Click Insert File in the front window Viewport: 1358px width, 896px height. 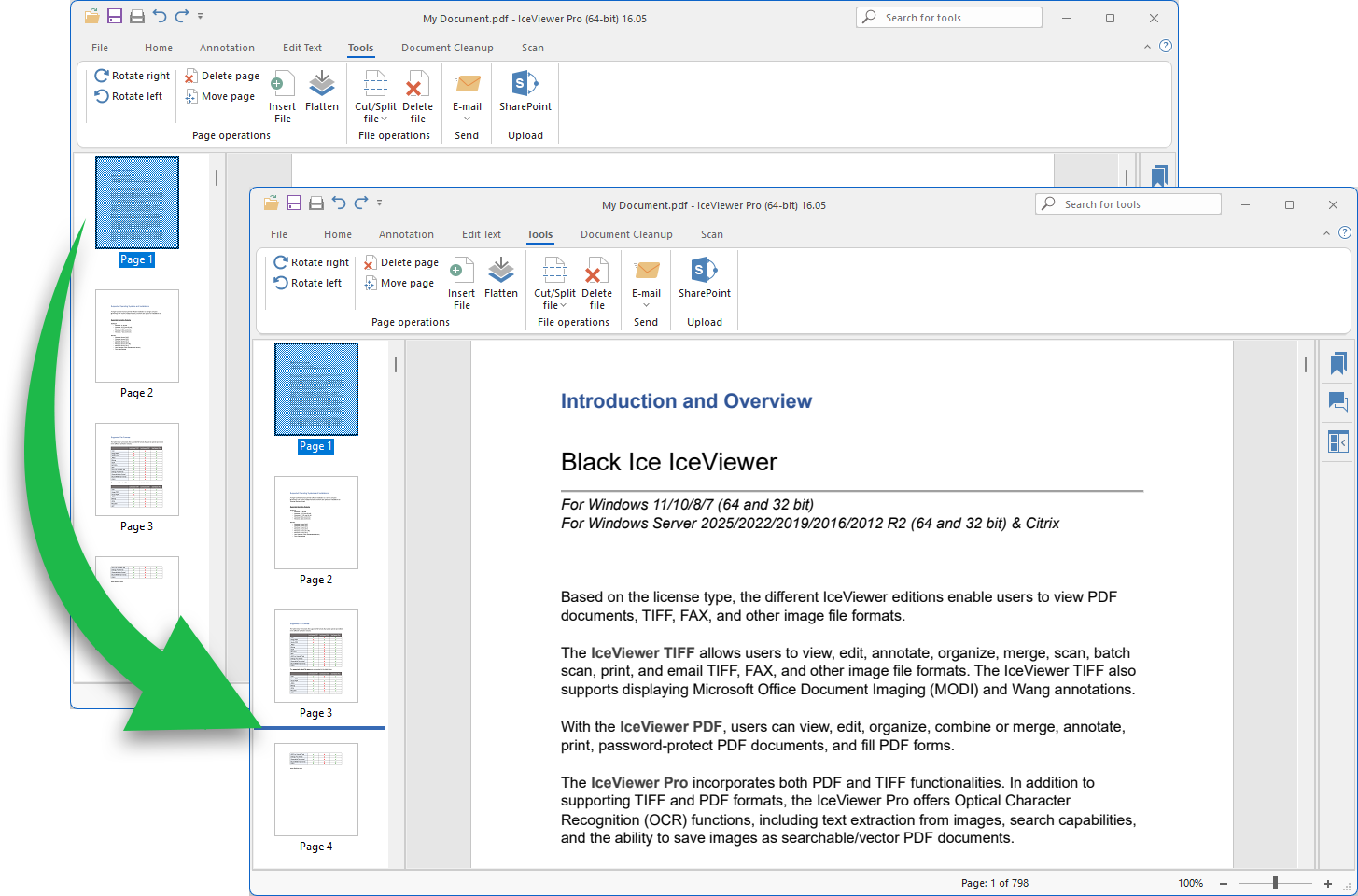click(x=462, y=283)
